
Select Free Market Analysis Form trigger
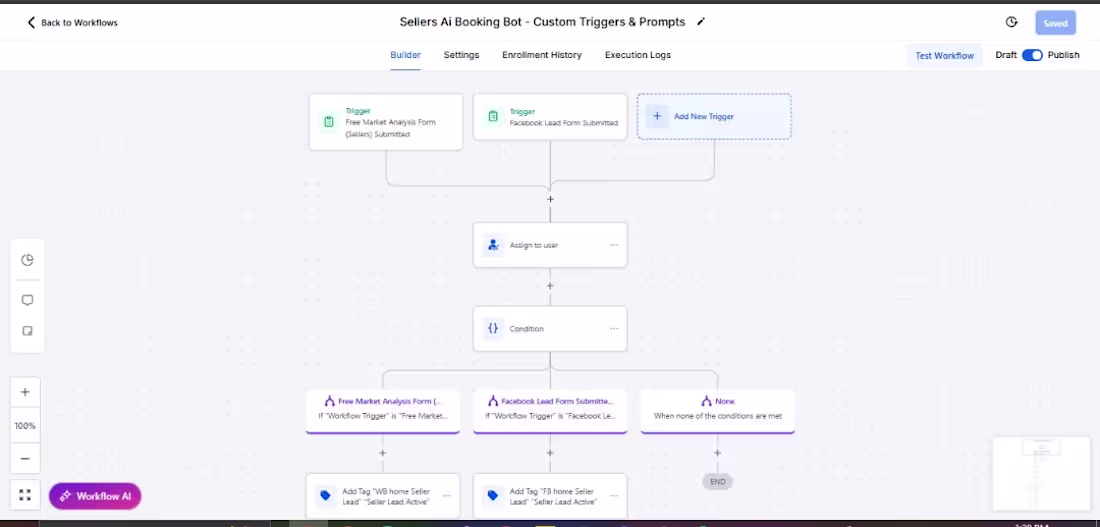pos(386,122)
